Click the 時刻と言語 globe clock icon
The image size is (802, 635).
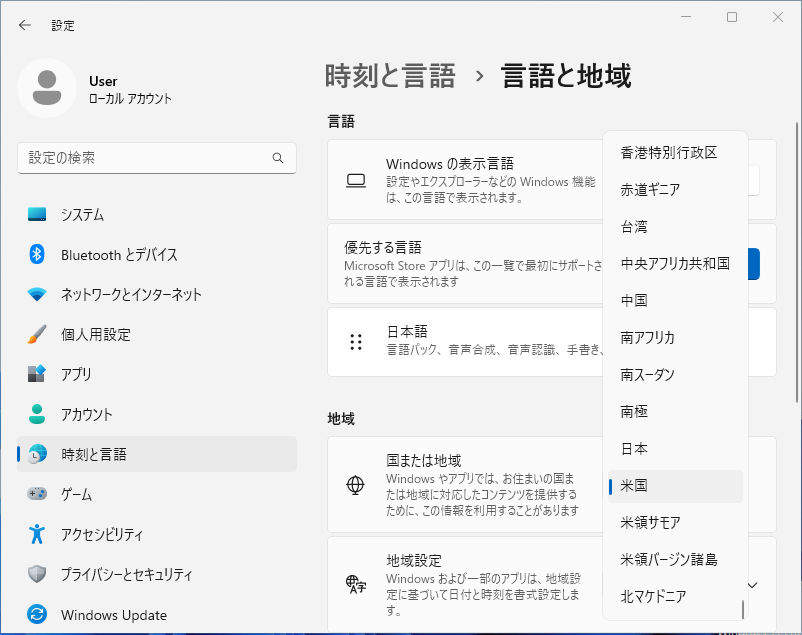[x=37, y=454]
